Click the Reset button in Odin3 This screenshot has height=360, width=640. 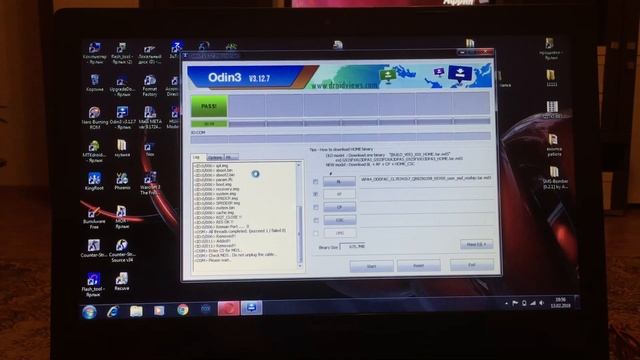point(418,266)
